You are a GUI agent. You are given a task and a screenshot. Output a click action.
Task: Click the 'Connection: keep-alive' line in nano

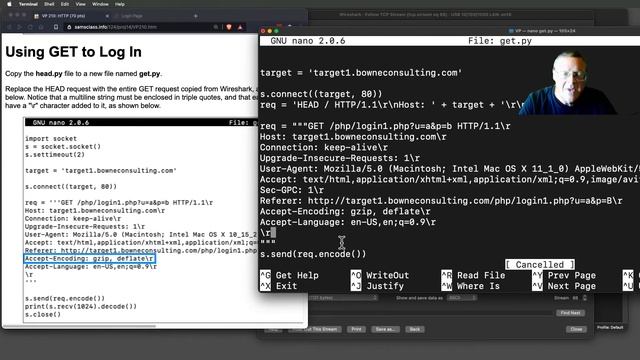[324, 147]
